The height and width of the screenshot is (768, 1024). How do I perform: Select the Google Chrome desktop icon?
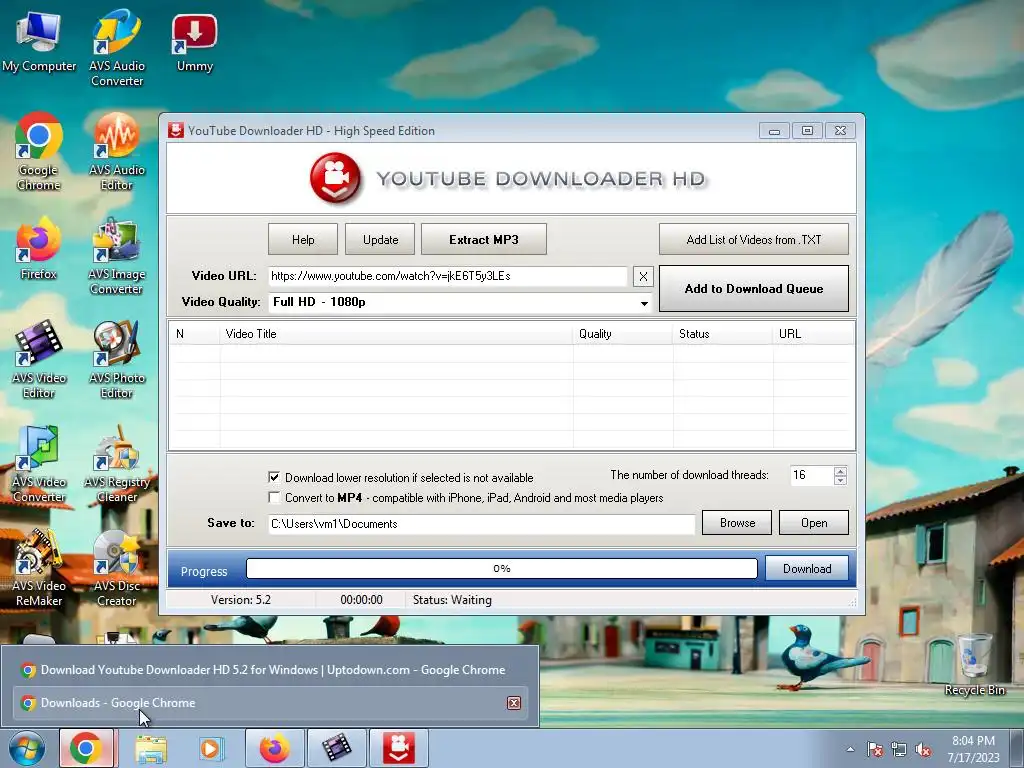[x=39, y=152]
